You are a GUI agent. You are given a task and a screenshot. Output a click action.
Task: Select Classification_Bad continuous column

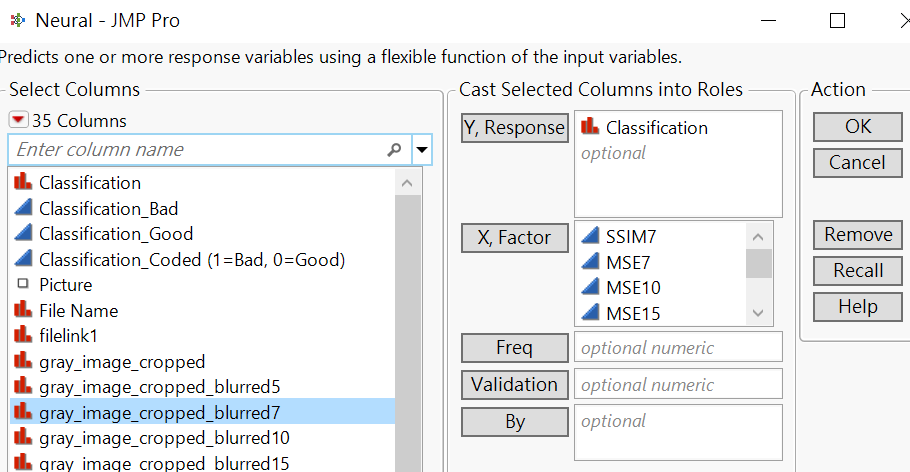(x=108, y=209)
